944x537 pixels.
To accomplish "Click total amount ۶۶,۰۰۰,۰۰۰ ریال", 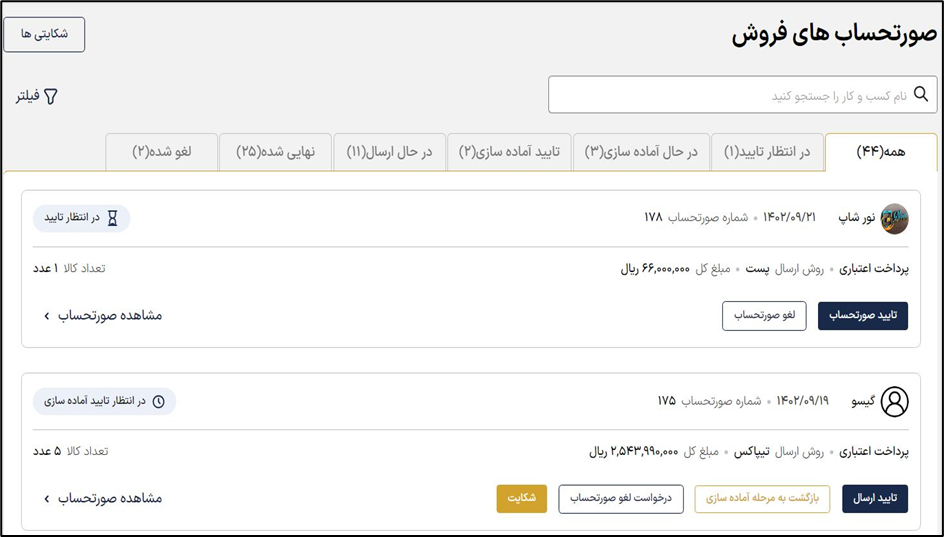I will (655, 270).
